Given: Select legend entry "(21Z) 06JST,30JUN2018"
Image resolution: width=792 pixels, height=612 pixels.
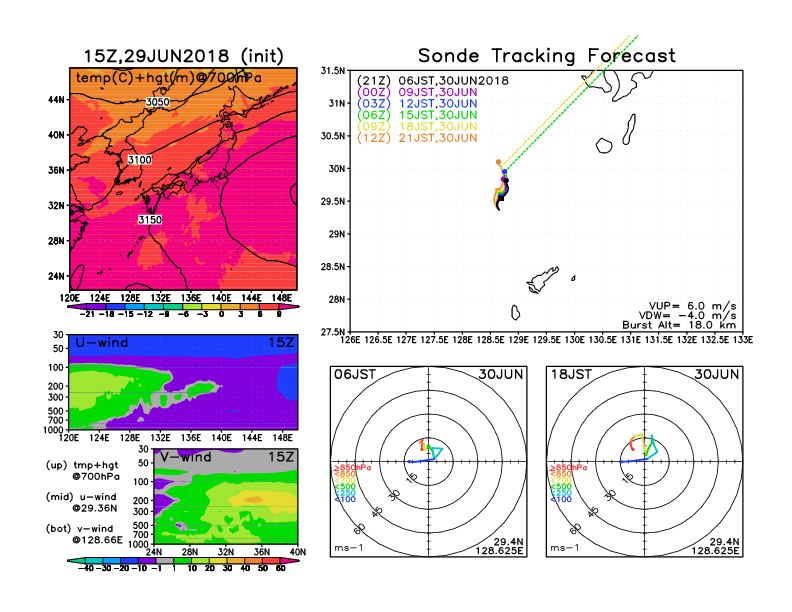Looking at the screenshot, I should (432, 81).
